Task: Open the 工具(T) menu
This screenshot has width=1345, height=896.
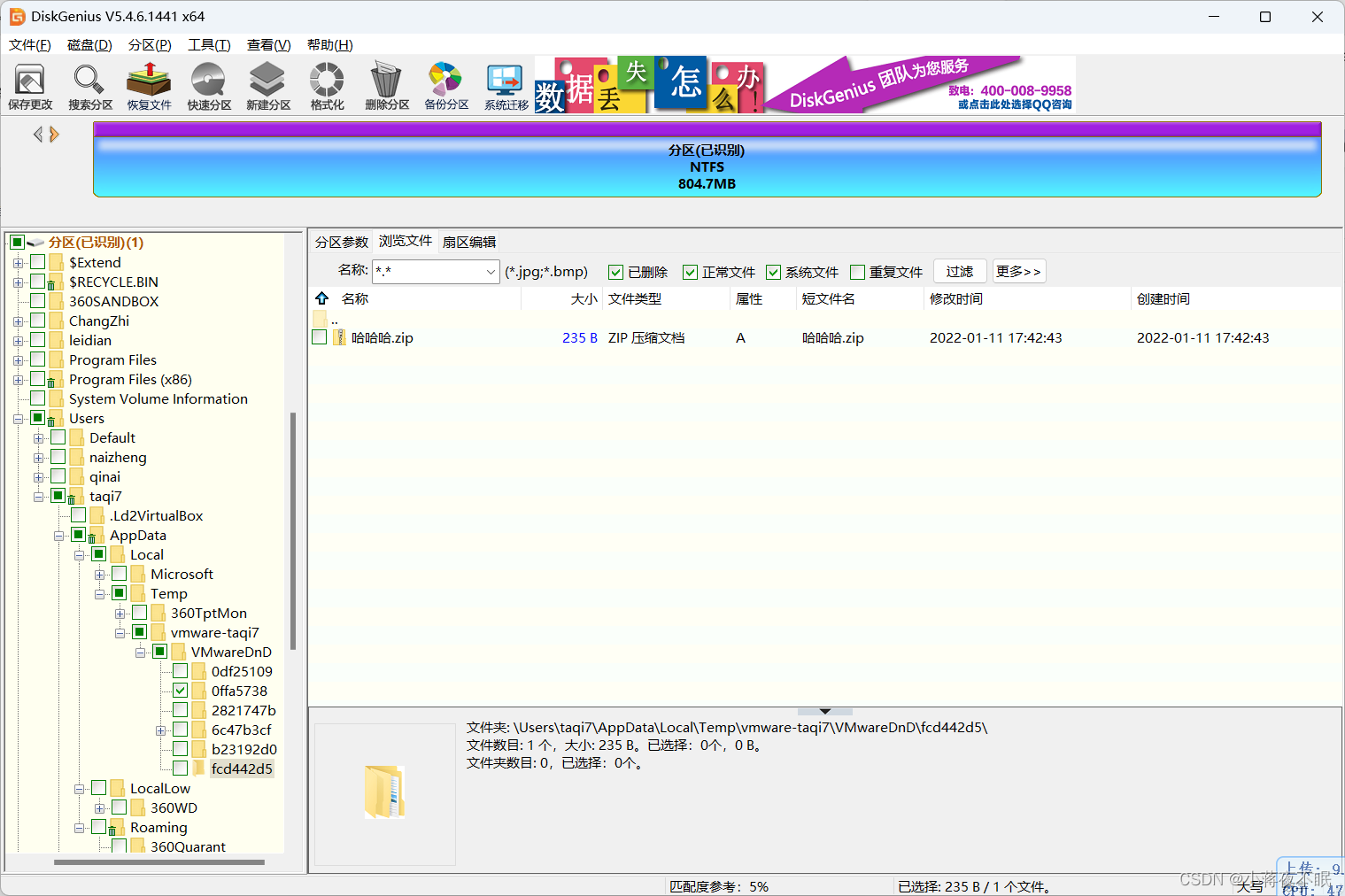Action: [209, 44]
